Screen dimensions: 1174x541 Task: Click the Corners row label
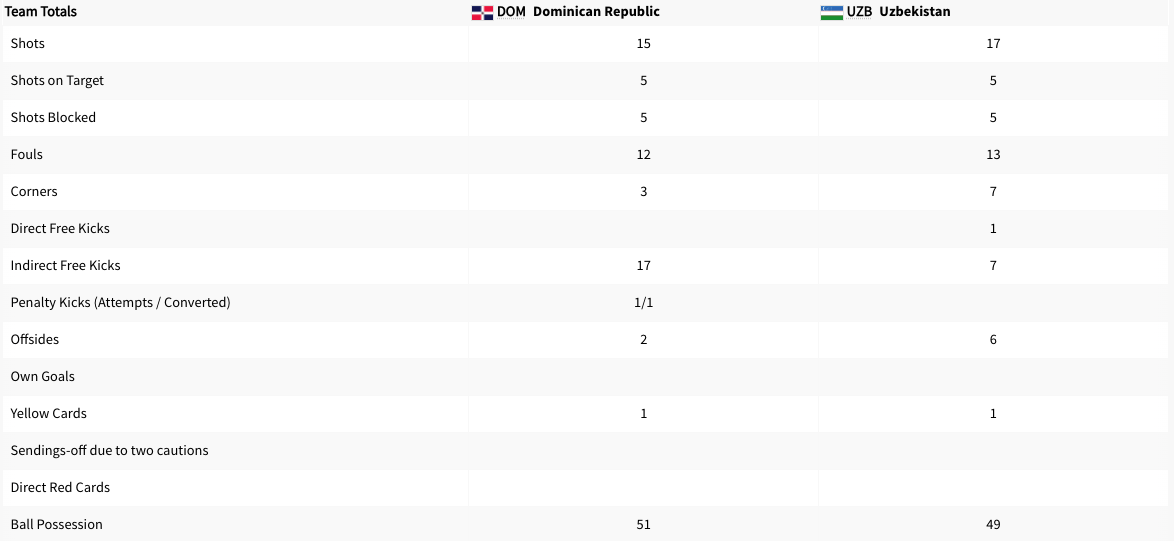pos(34,192)
